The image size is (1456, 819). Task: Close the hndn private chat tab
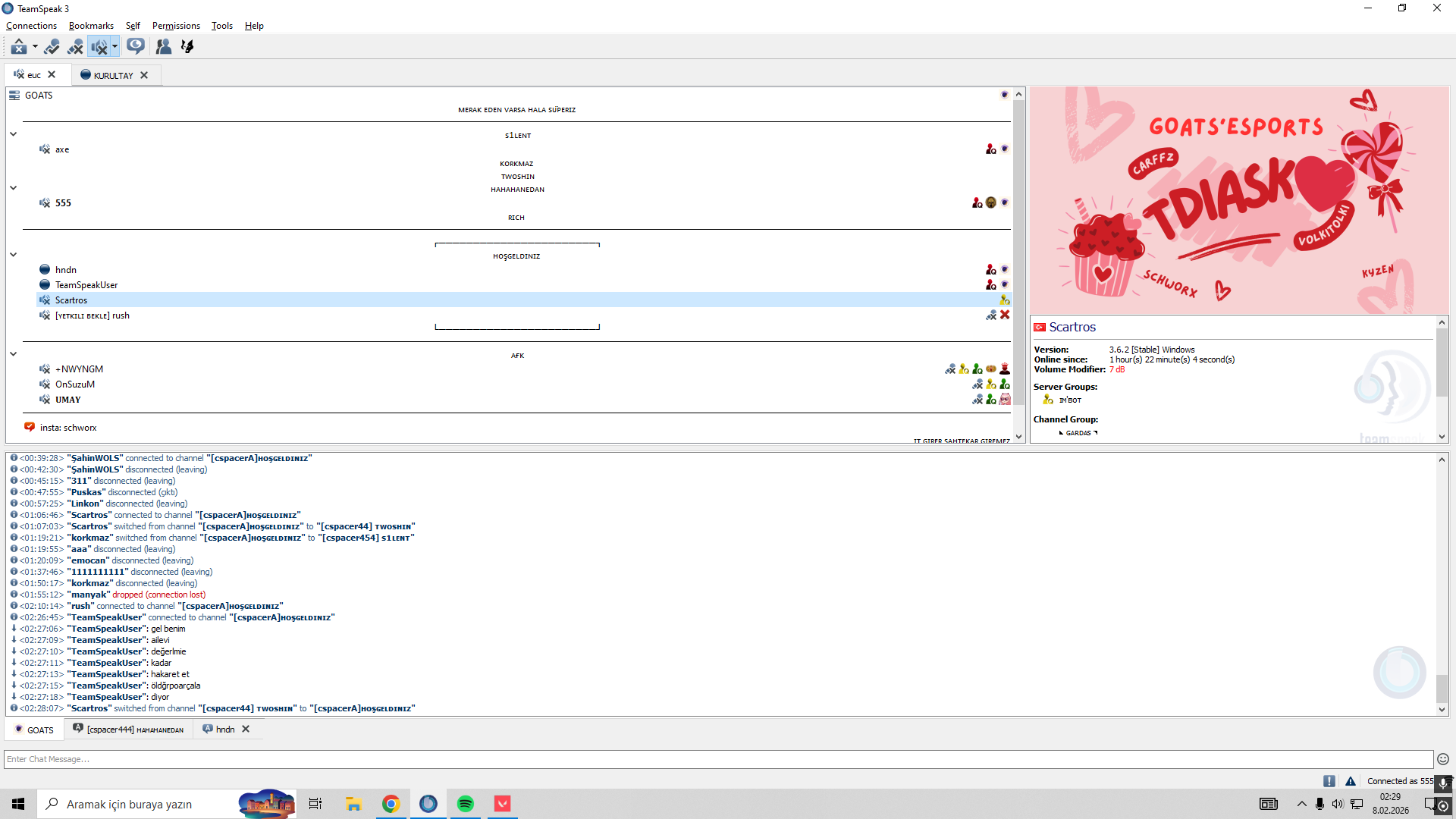point(246,730)
